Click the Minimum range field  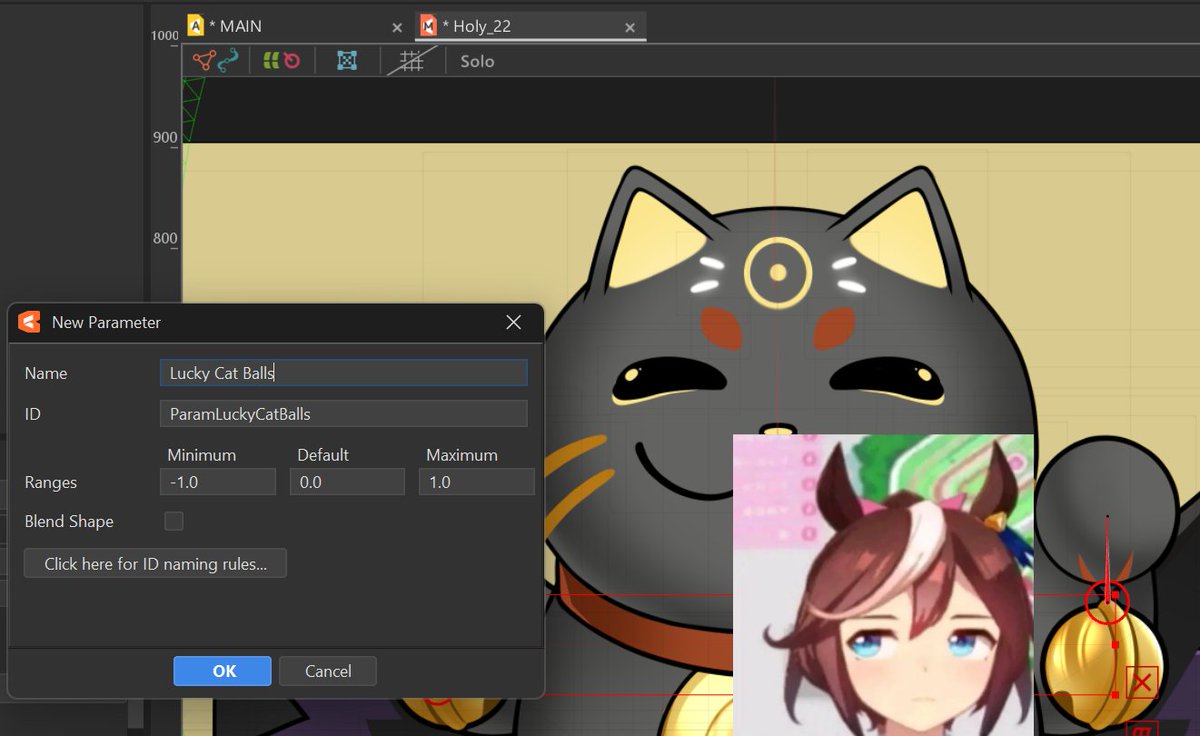coord(217,482)
